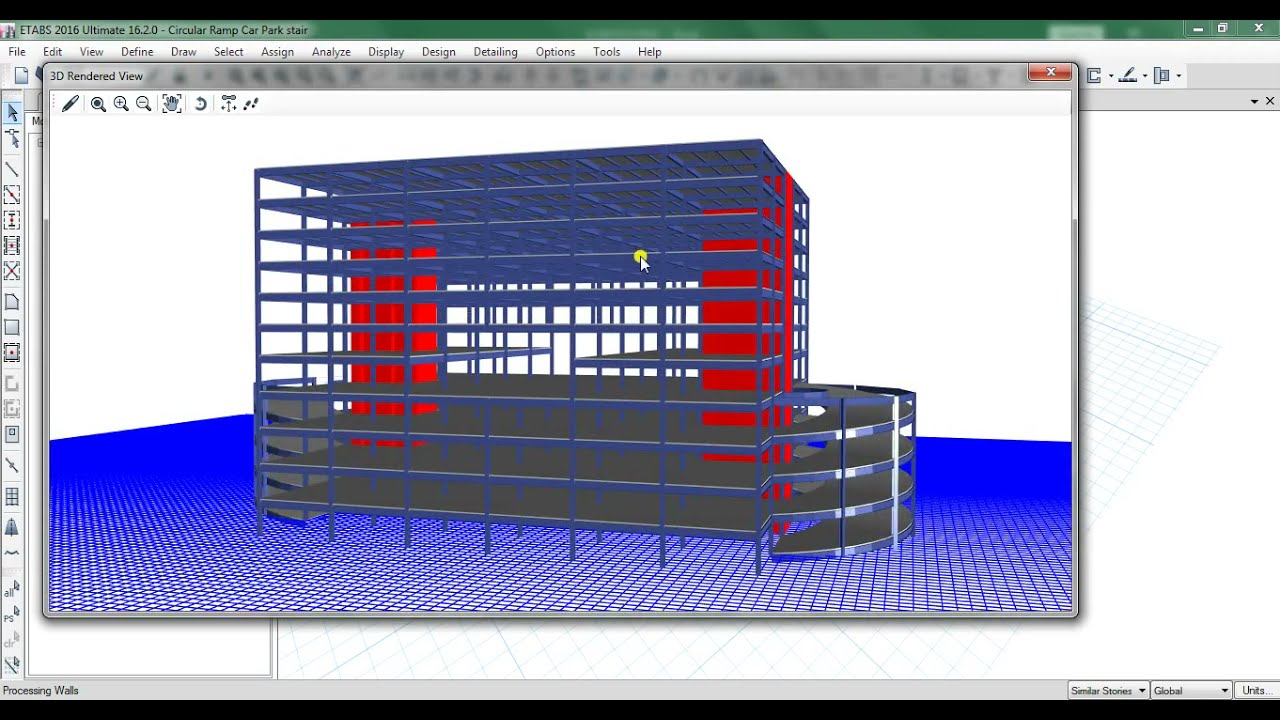Click the pen over ruler icon
1280x720 pixels.
coord(1128,76)
